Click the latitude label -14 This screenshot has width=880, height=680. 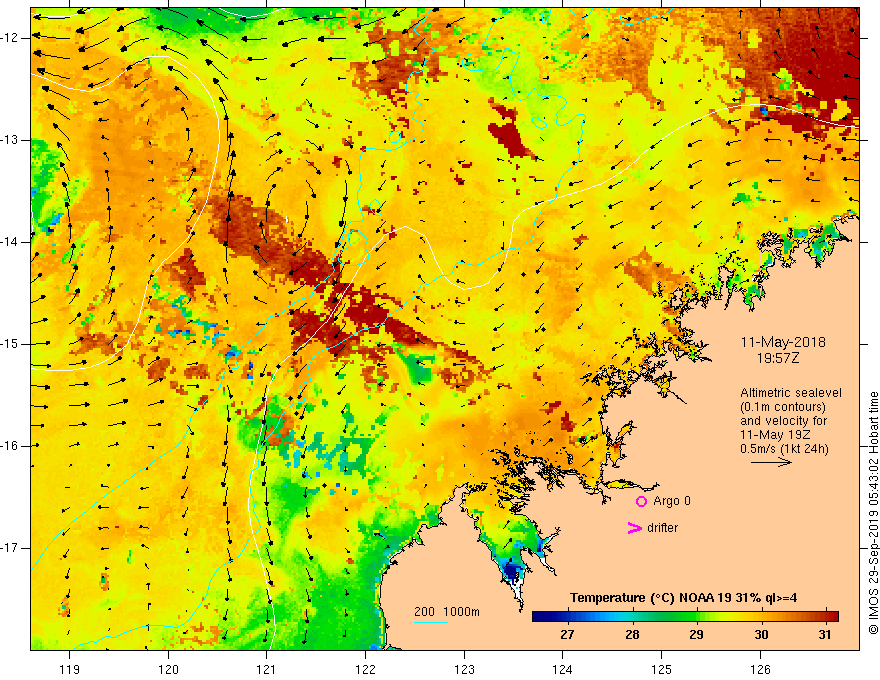coord(10,242)
